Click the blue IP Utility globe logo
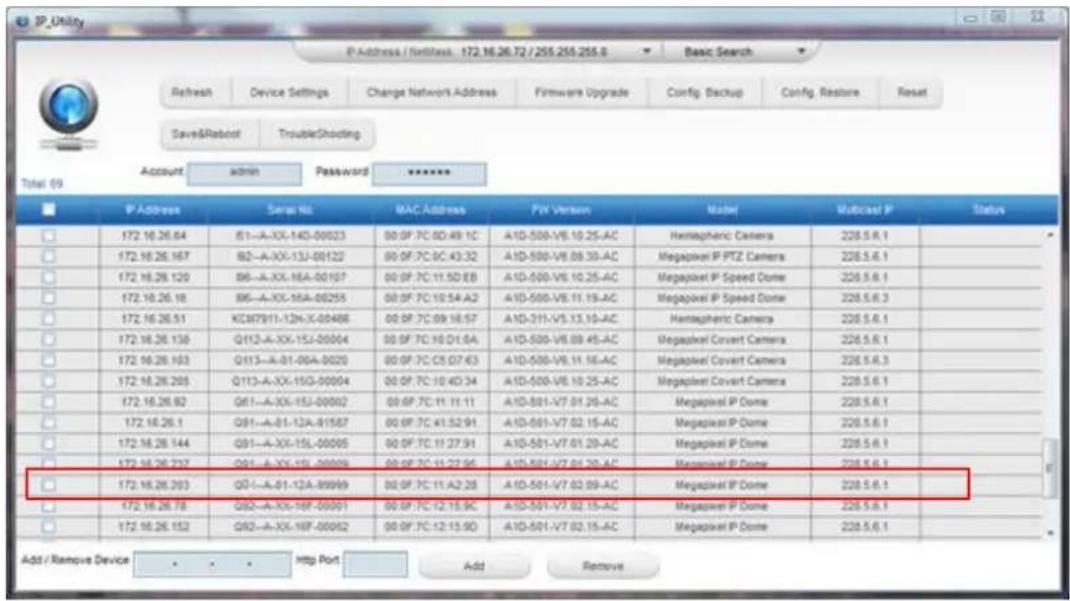This screenshot has width=1070, height=601. (68, 114)
